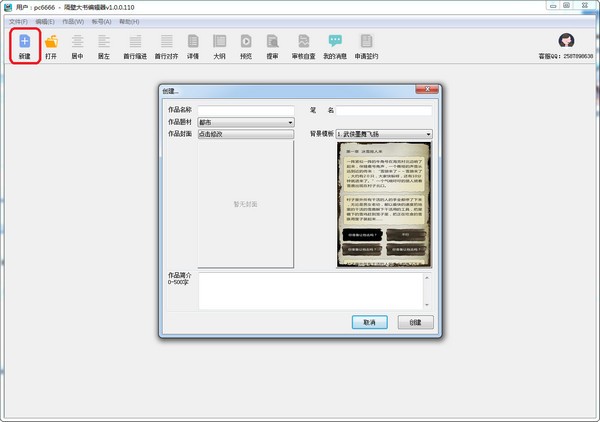This screenshot has height=422, width=600.
Task: Click the customer service avatar icon
Action: tap(565, 41)
